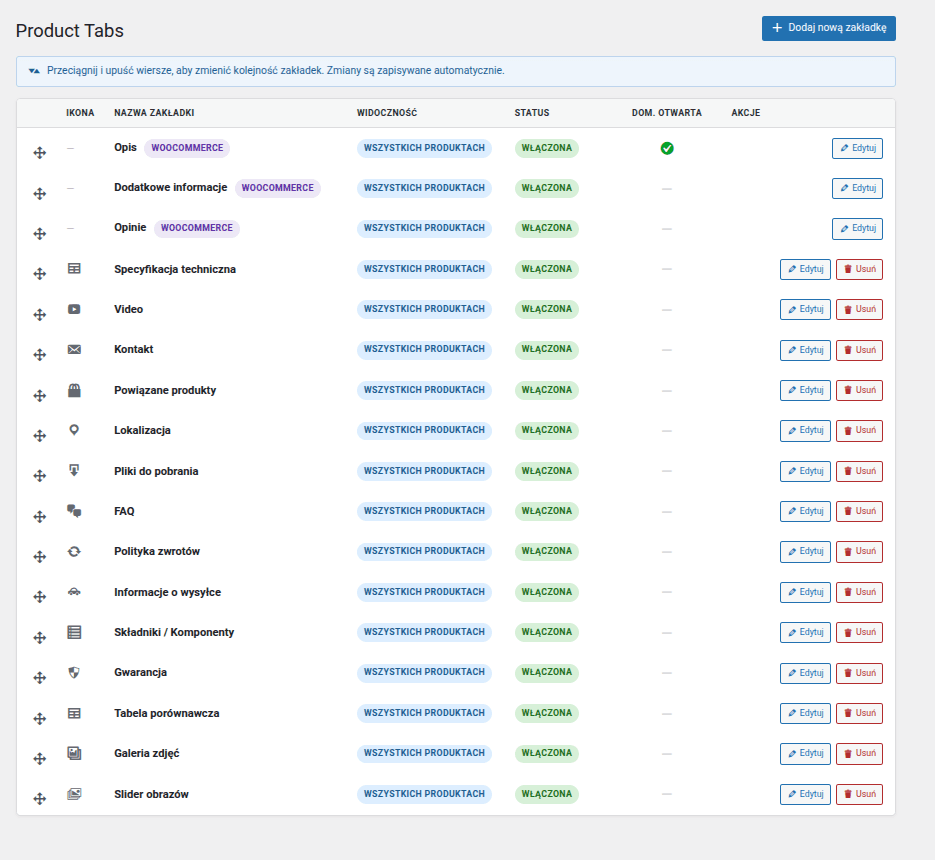935x860 pixels.
Task: Click the WŁĄCZONA status badge for Galeria zdjęć
Action: (x=546, y=753)
